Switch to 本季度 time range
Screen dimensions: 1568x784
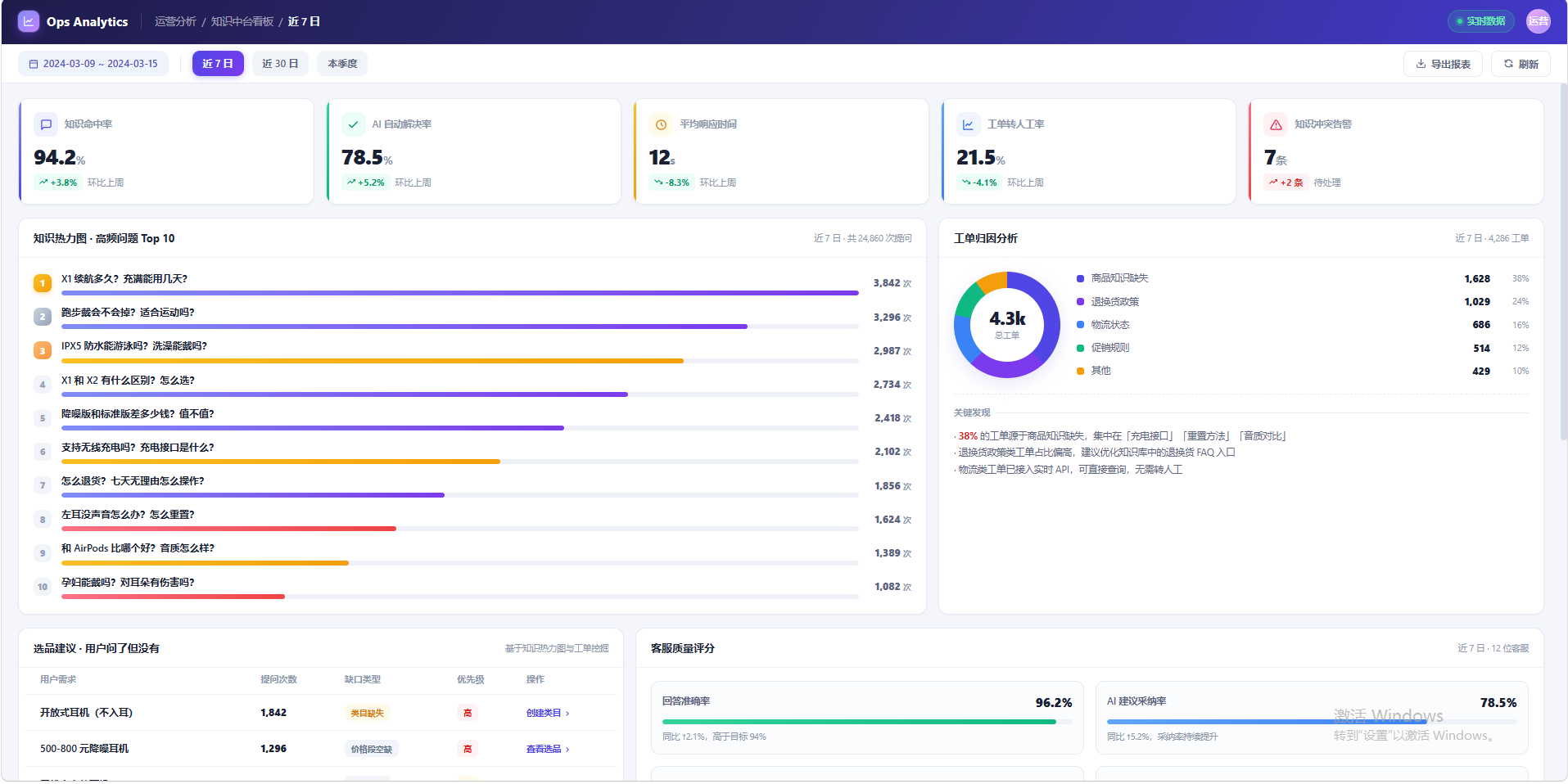[x=342, y=64]
